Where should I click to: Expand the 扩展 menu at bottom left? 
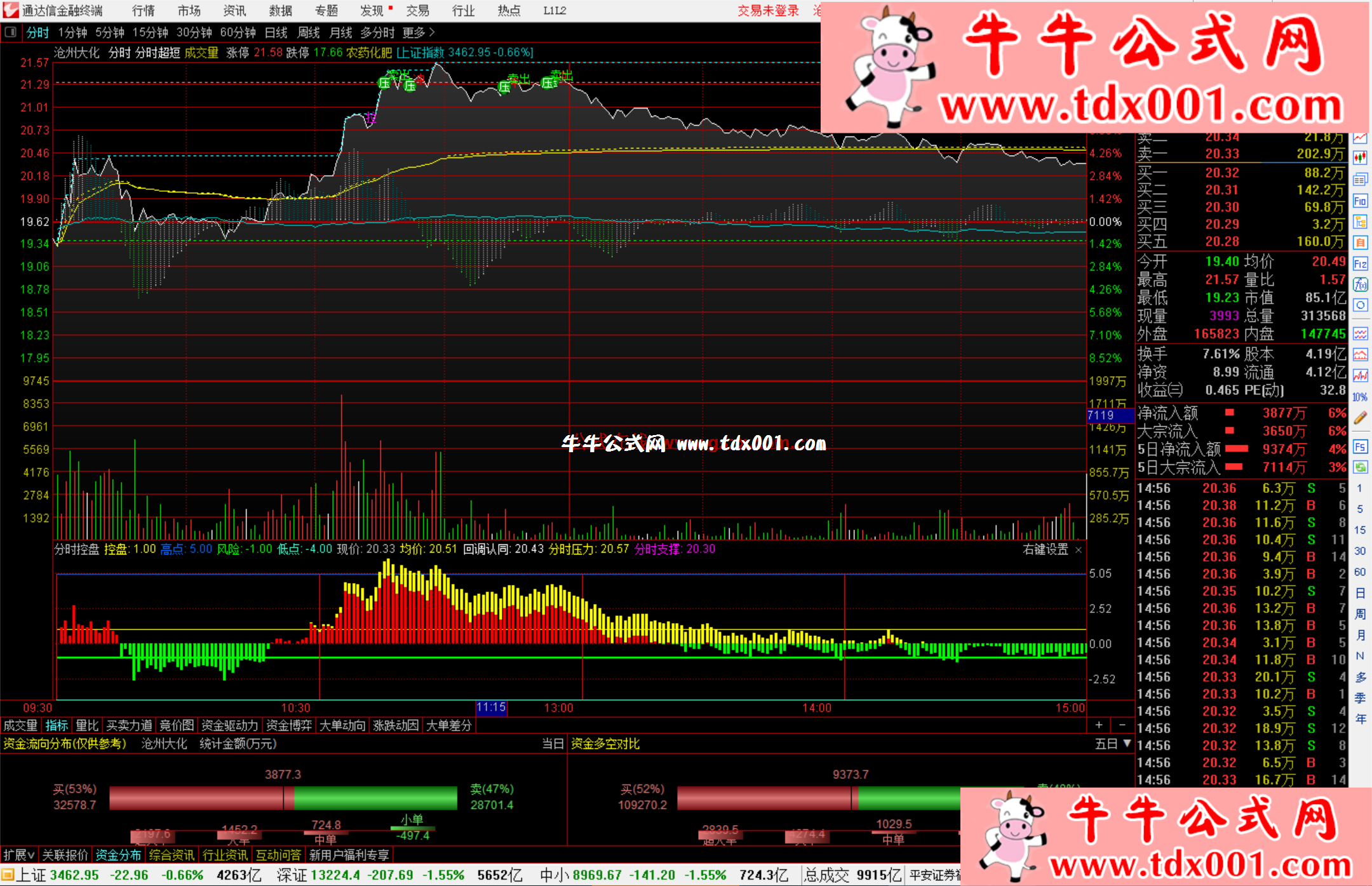[18, 855]
